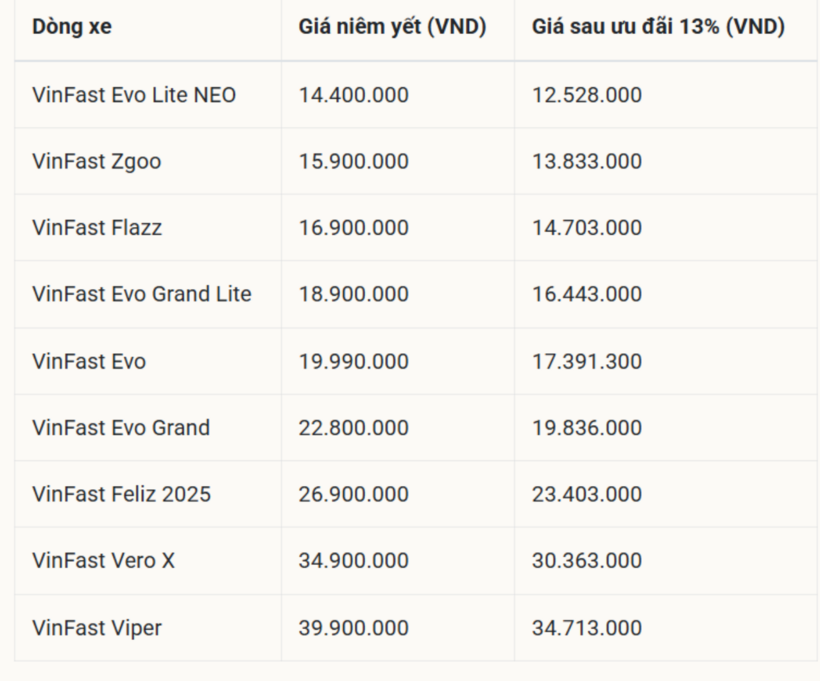820x681 pixels.
Task: Click the 34.713.000 Viper discounted price
Action: 587,628
